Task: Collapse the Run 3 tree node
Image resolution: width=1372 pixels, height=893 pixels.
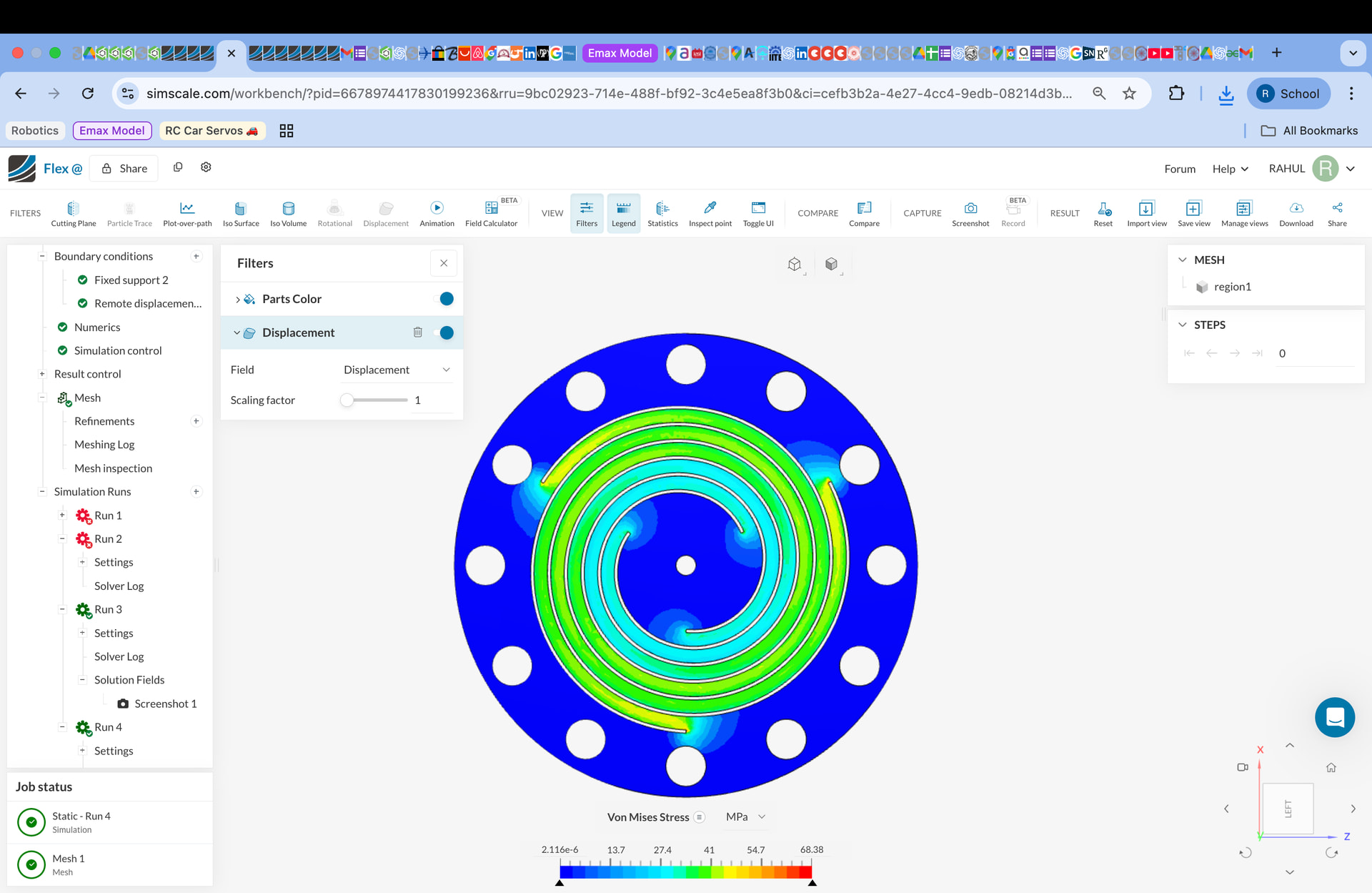Action: [62, 609]
